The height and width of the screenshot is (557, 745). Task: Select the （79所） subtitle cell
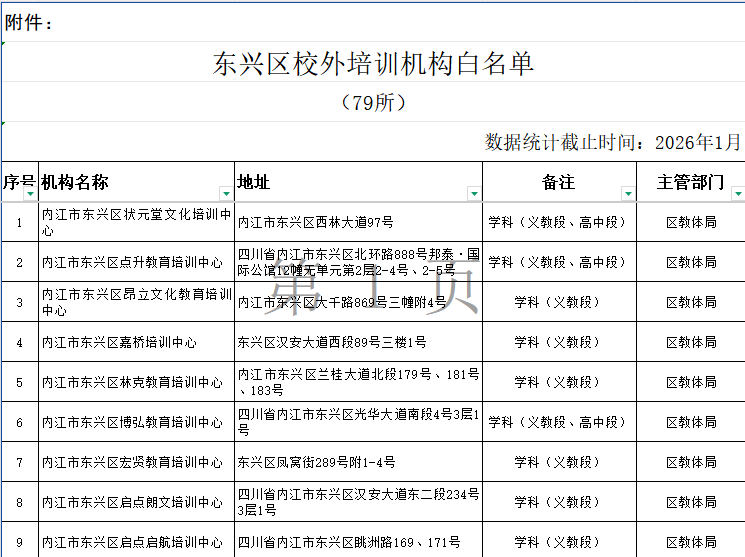(373, 102)
